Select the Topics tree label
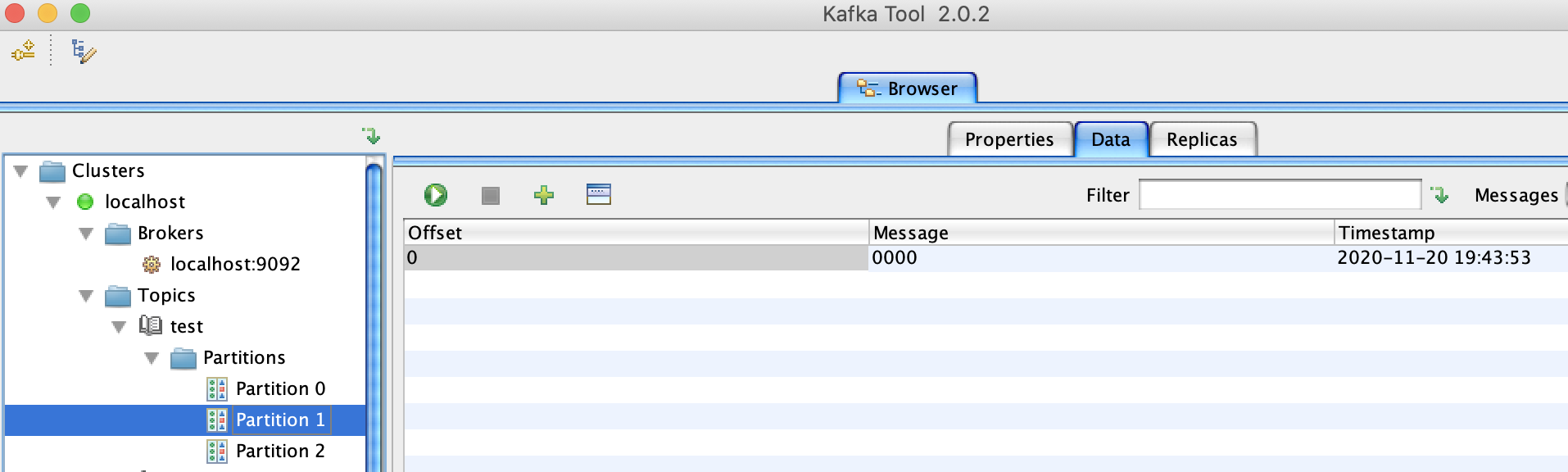Screen dimensions: 1568x472 click(x=166, y=295)
